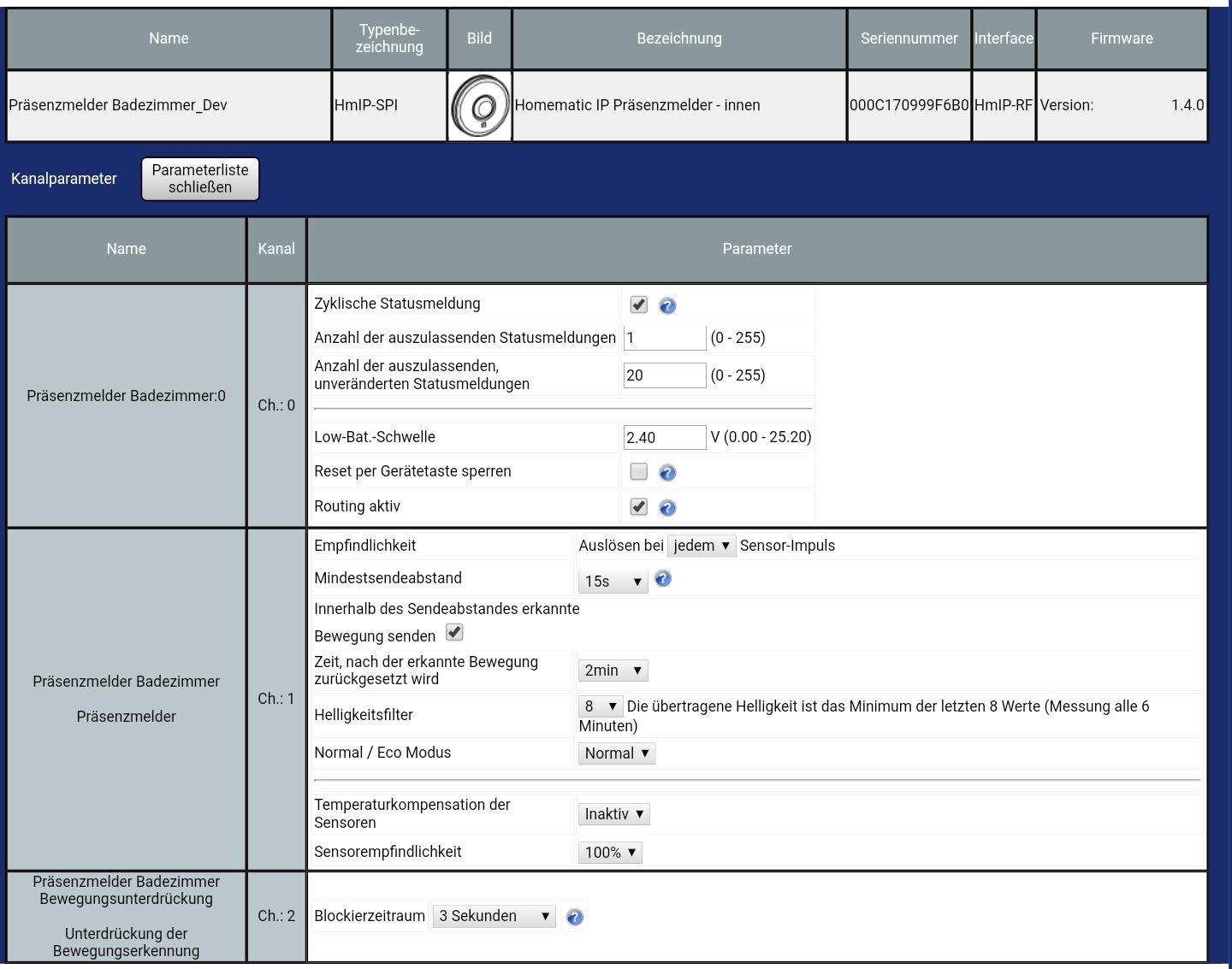Click Typenbezeichnung column header
The image size is (1232, 969).
[389, 38]
